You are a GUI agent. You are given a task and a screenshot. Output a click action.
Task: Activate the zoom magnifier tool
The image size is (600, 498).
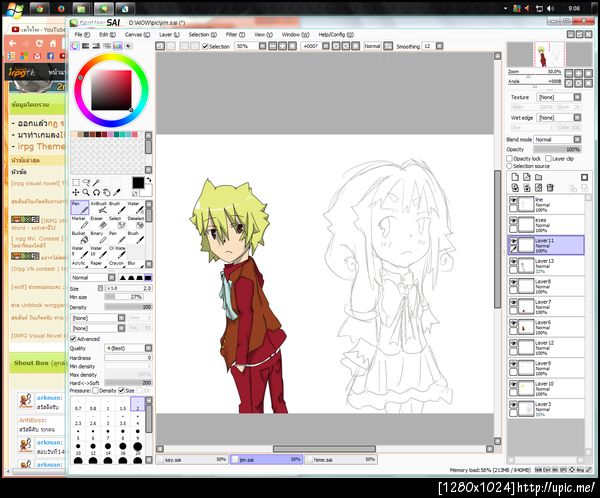[x=86, y=192]
